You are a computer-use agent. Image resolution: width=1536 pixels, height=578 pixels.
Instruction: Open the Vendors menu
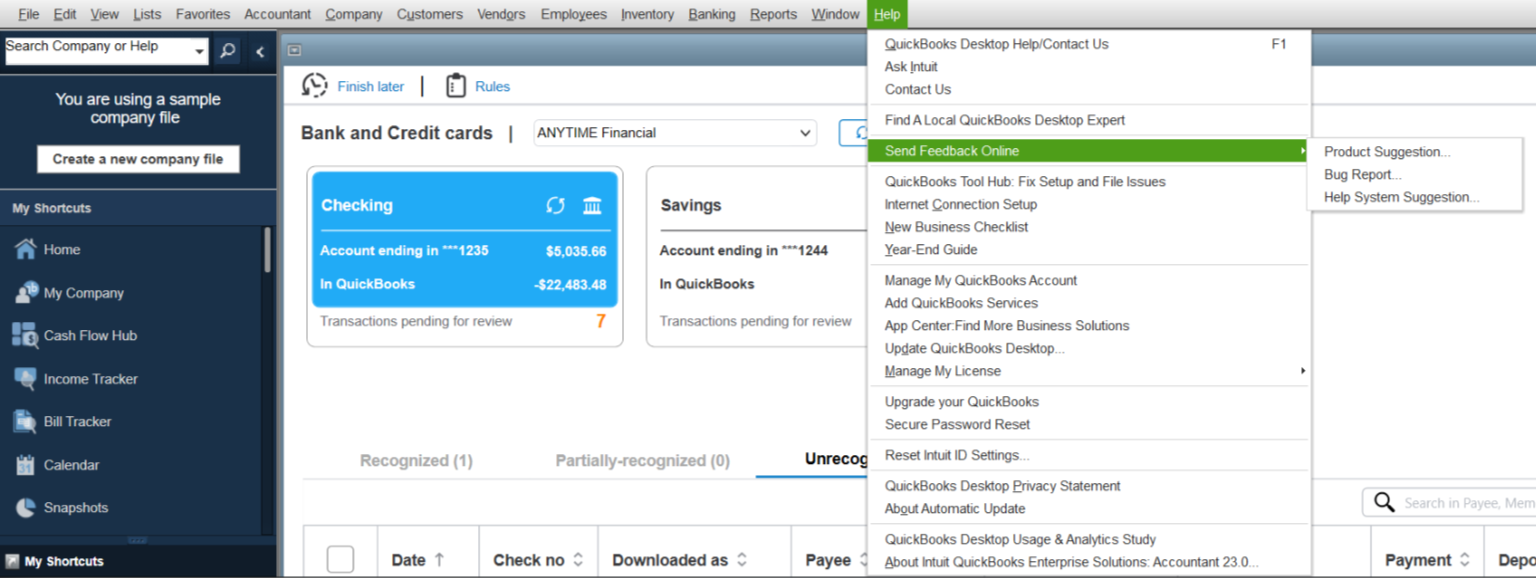[501, 14]
